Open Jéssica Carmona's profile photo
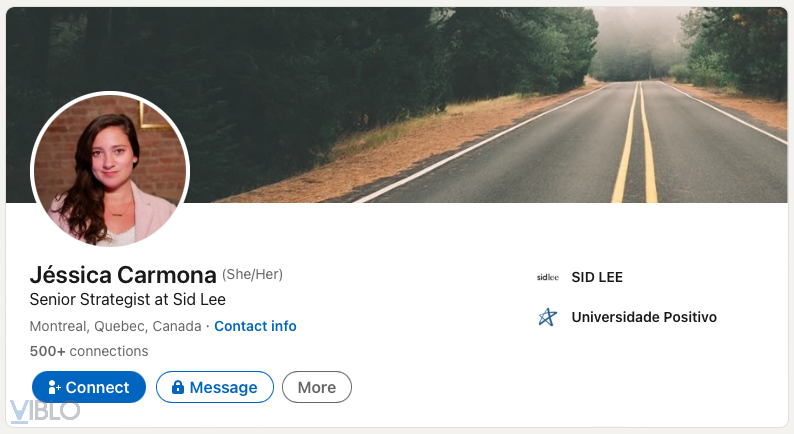Viewport: 794px width, 434px height. coord(110,170)
